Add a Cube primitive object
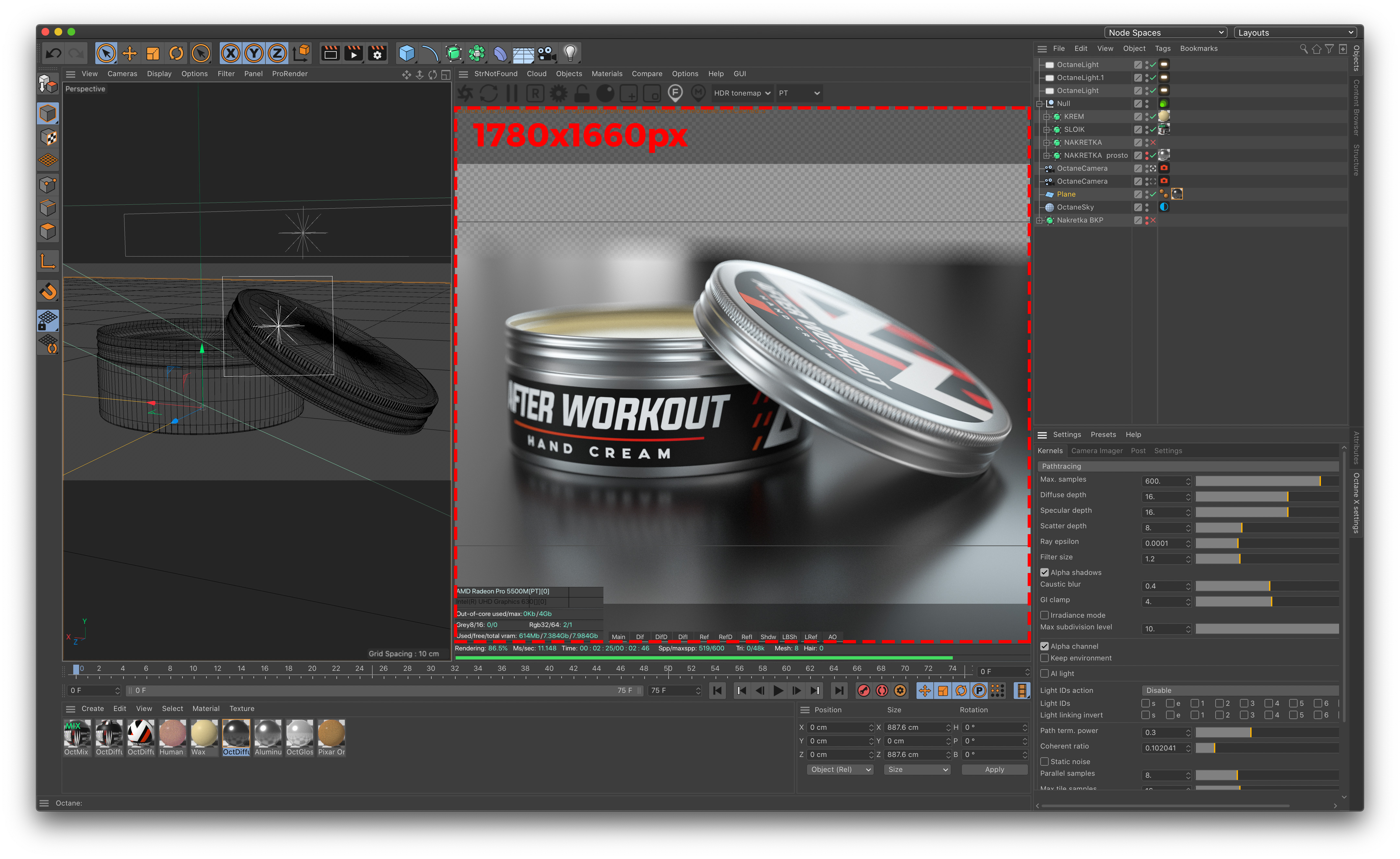Viewport: 1400px width, 859px height. [406, 53]
